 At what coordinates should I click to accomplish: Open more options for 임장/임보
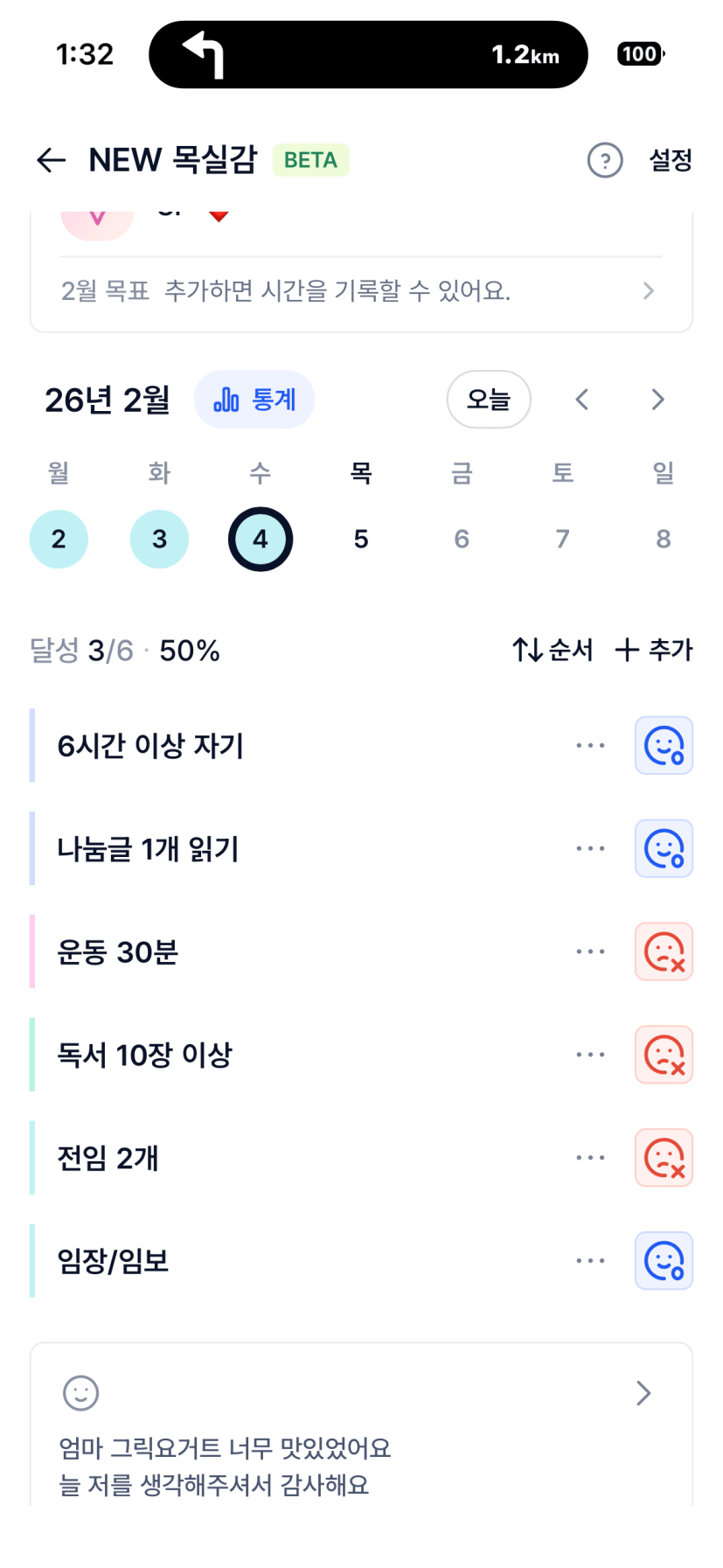[x=590, y=1261]
